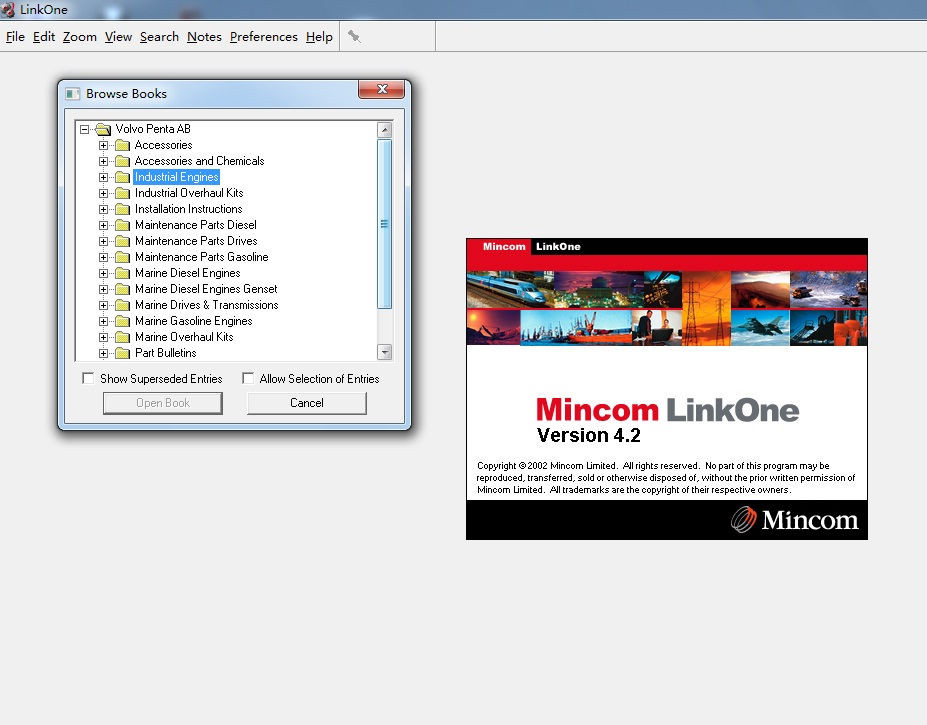Expand the Installation Instructions node
The width and height of the screenshot is (927, 725).
pos(103,209)
